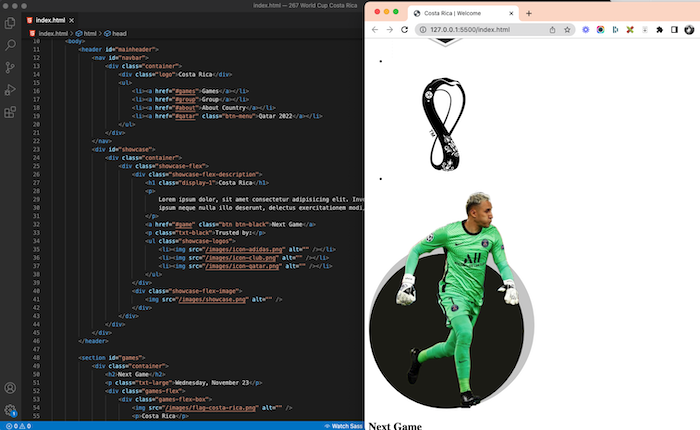The height and width of the screenshot is (430, 700).
Task: Open the Manage gear menu in VS Code
Action: (10, 410)
